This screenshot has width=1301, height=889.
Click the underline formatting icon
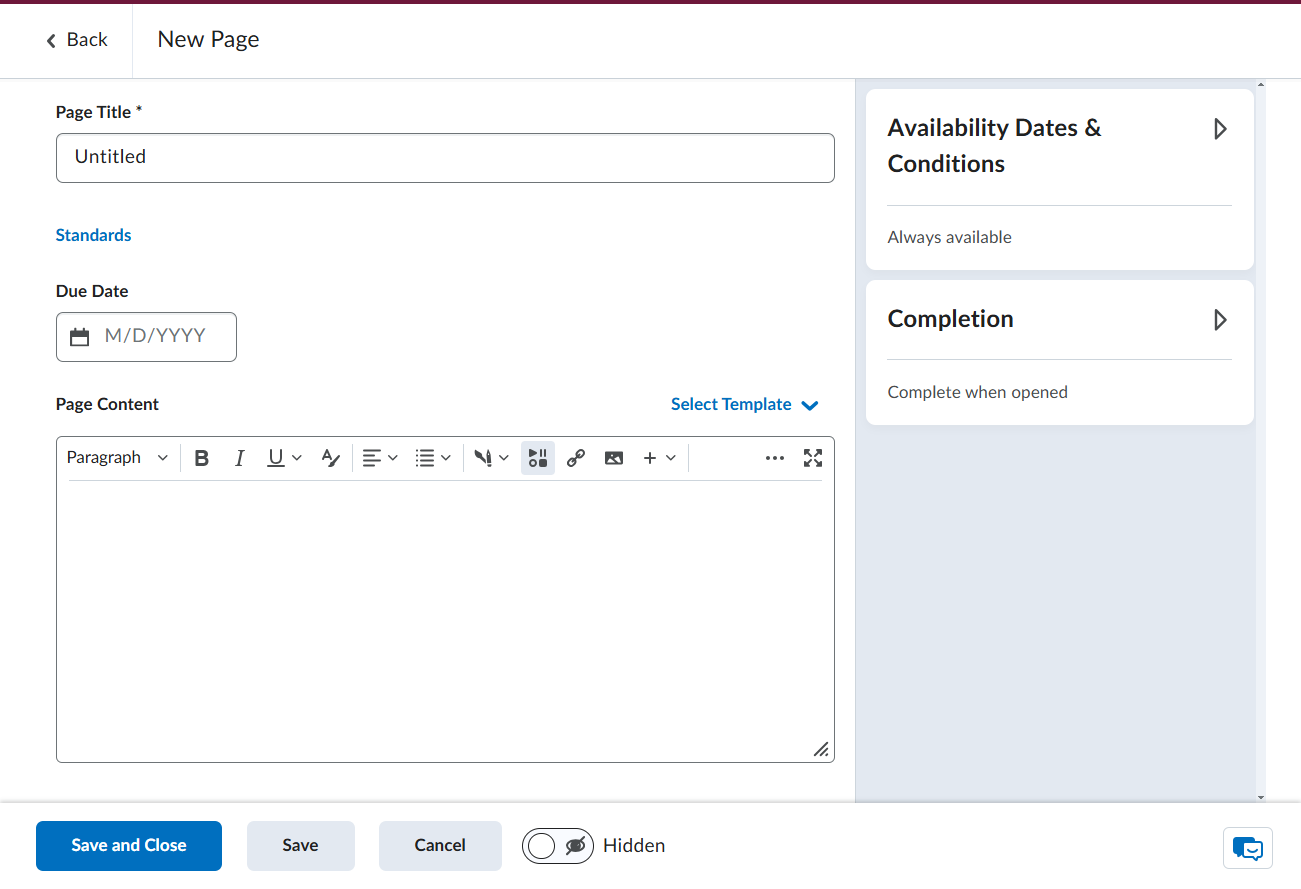[275, 458]
